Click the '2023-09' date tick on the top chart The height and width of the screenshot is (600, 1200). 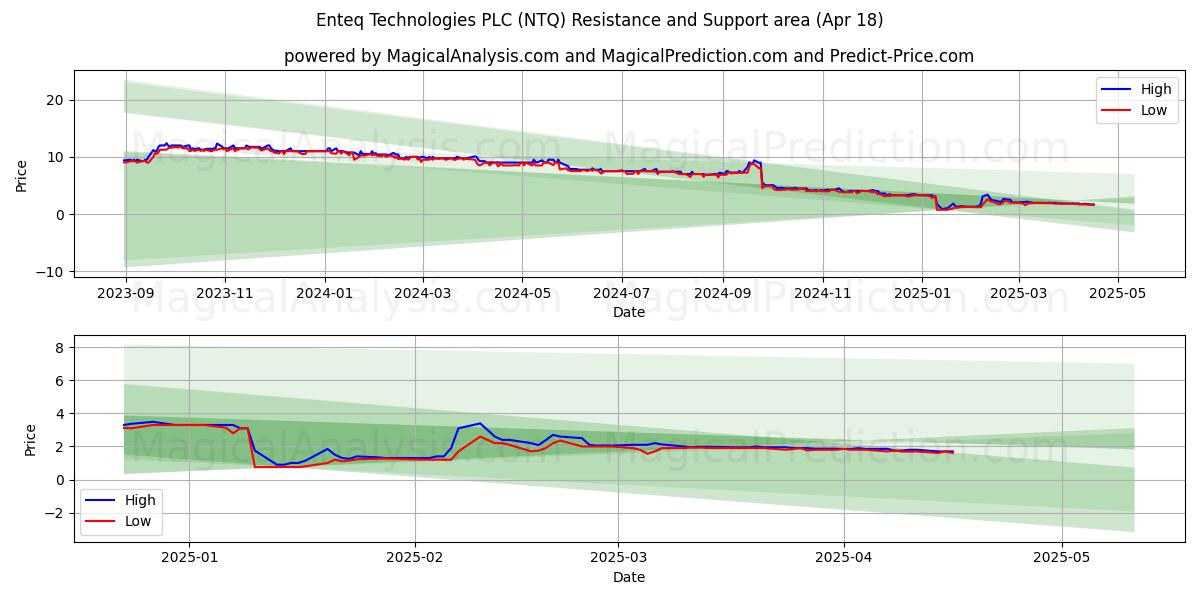click(125, 295)
